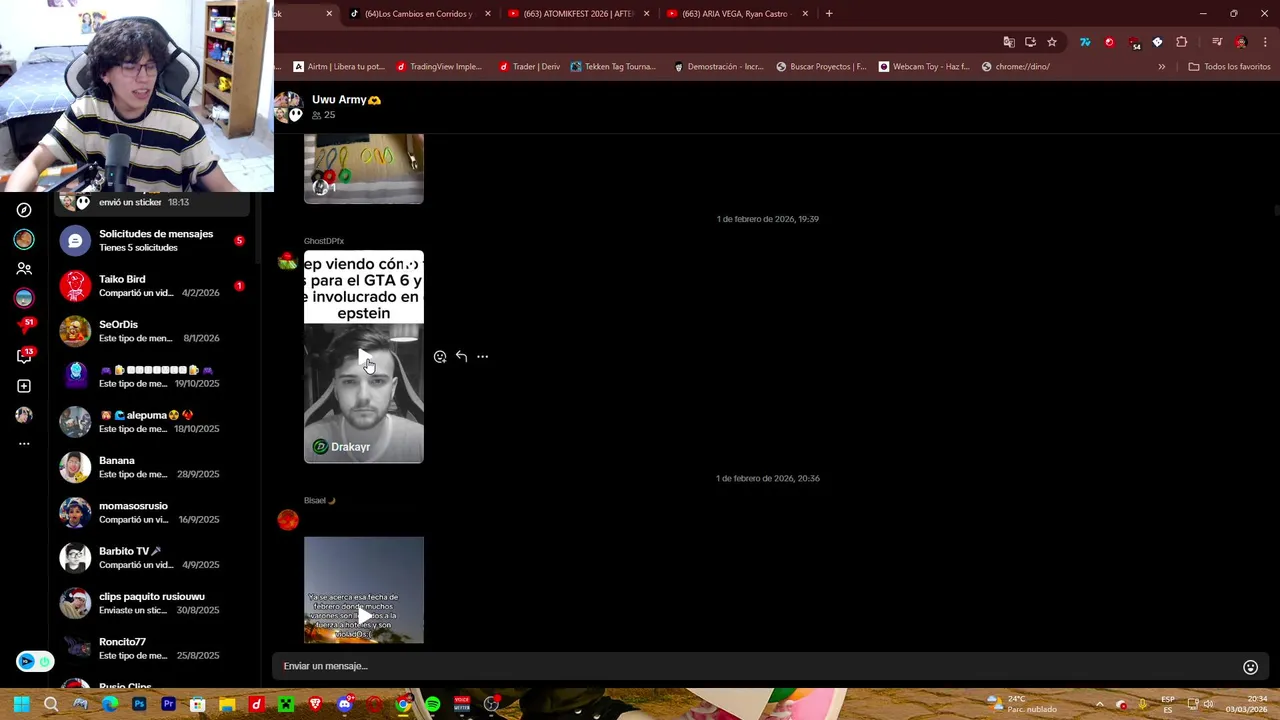Screen dimensions: 1280x720
Task: Show more bookmarks with the chevron
Action: [x=1161, y=67]
